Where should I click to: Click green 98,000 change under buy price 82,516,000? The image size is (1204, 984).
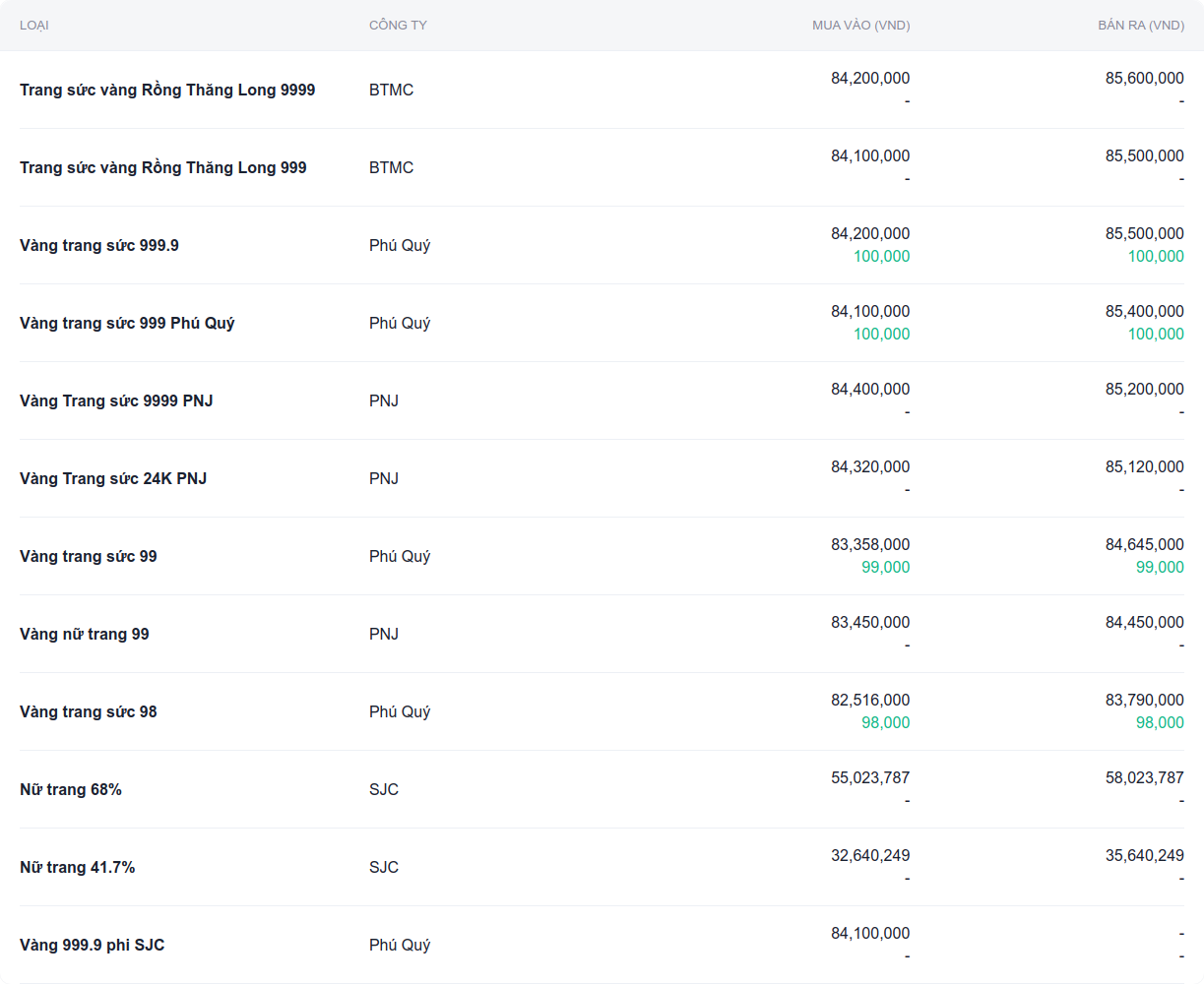(885, 722)
